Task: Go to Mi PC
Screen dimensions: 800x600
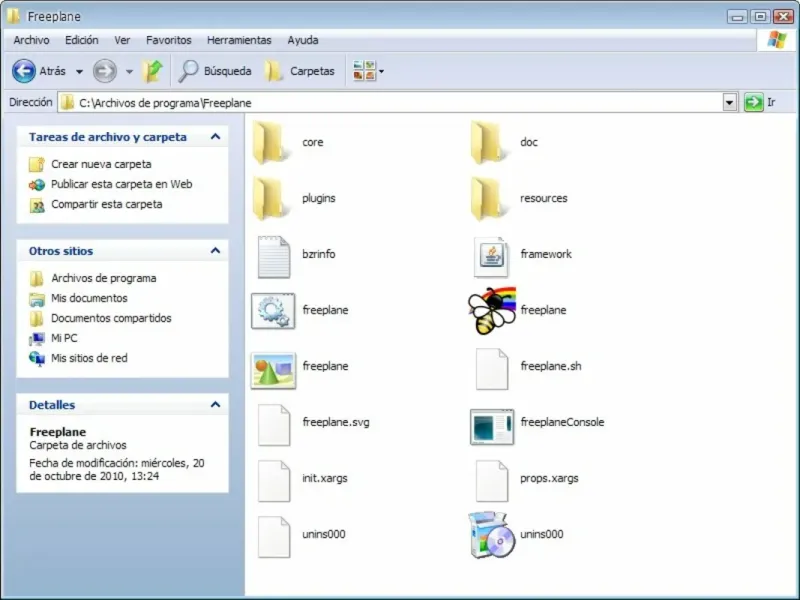Action: [x=64, y=338]
